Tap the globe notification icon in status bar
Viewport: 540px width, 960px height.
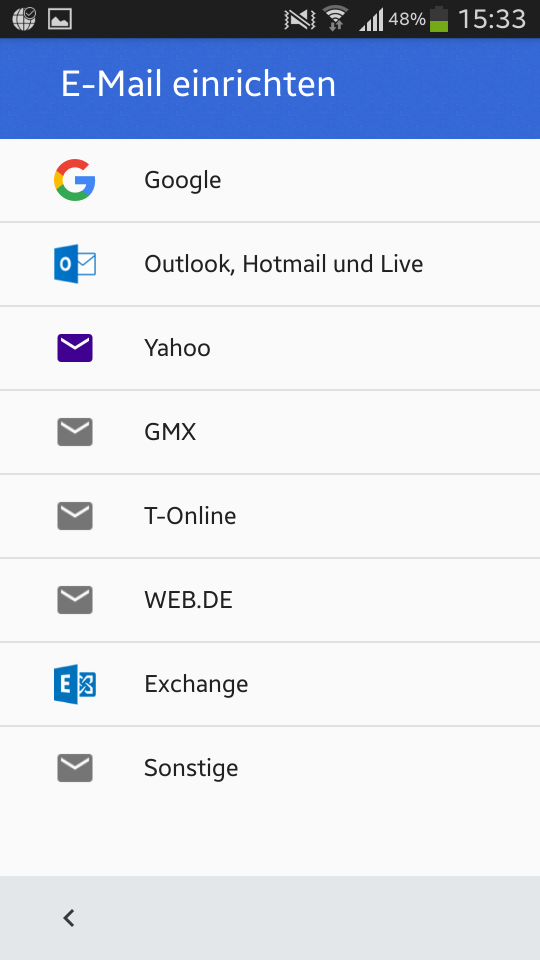(x=24, y=18)
